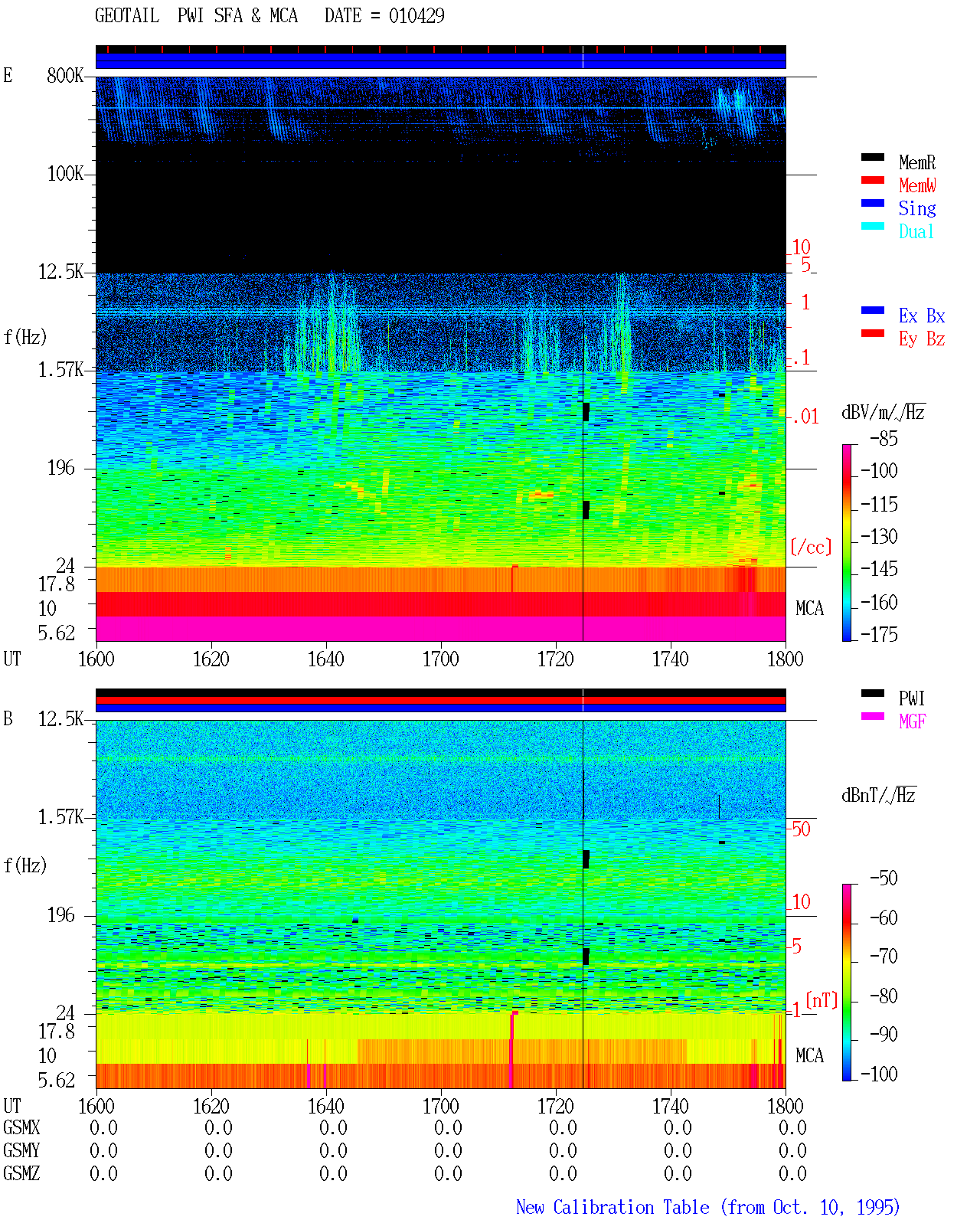980x1220 pixels.
Task: Click the dBnT/√Hz unit label
Action: (879, 794)
